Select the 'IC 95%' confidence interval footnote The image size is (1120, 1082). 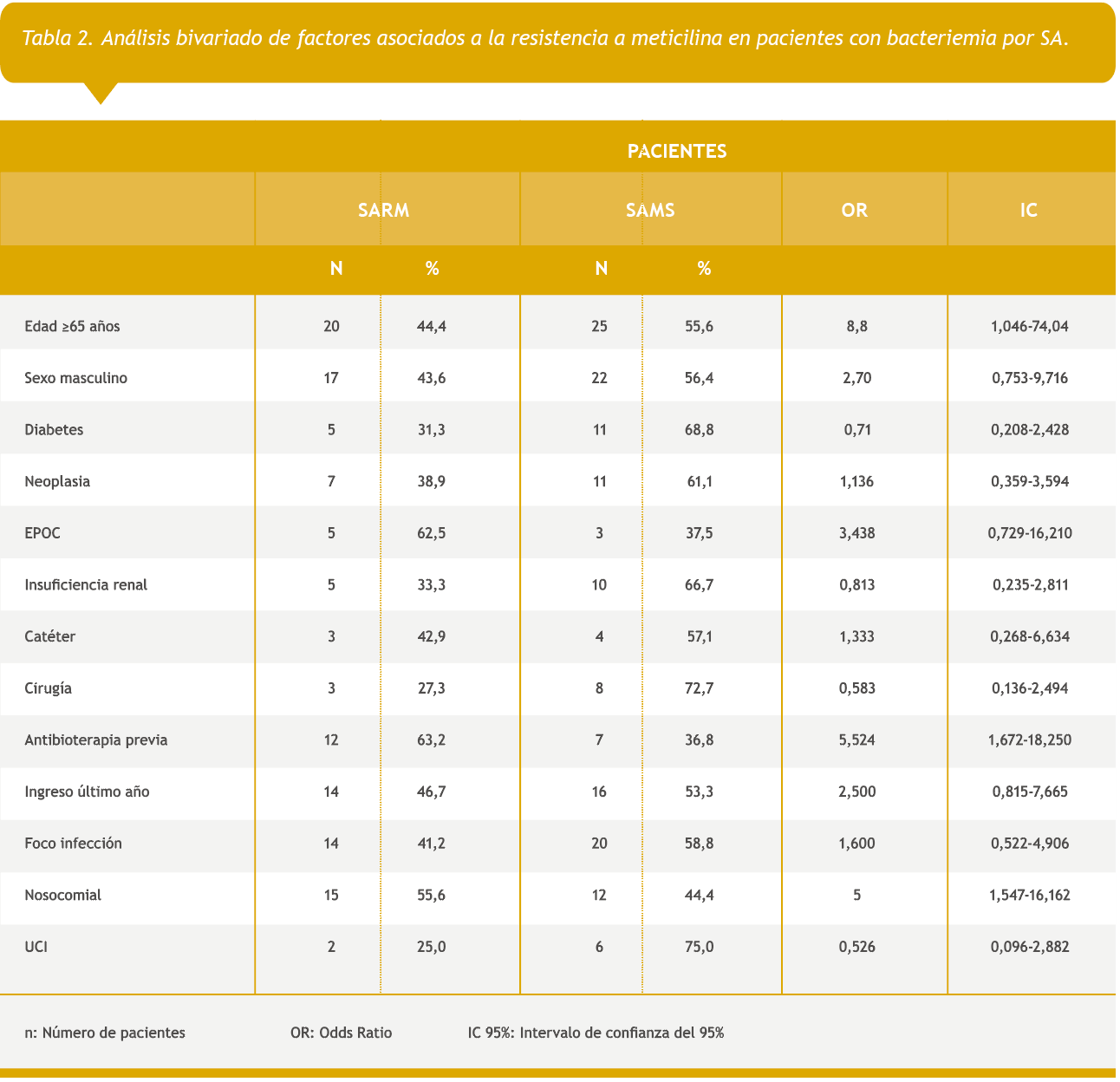coord(596,1033)
